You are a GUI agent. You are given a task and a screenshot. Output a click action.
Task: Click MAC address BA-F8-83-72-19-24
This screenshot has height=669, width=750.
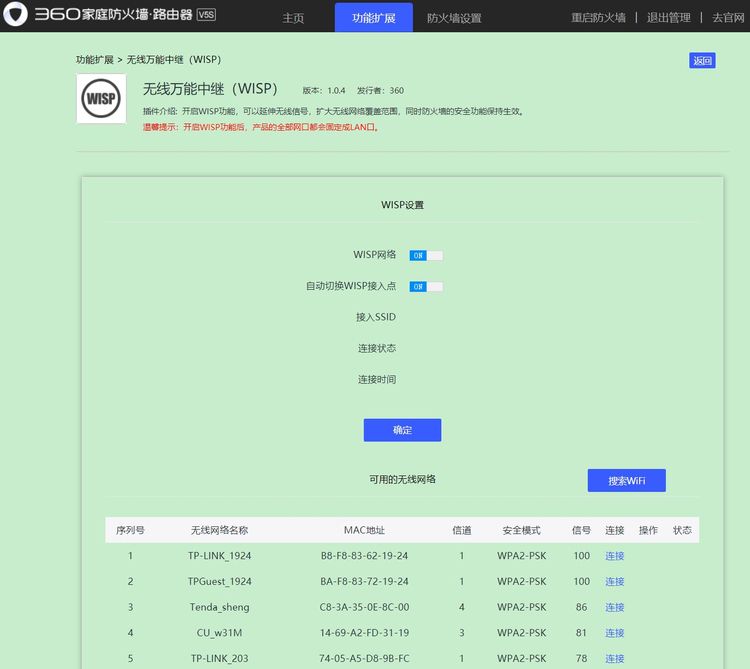tap(364, 582)
